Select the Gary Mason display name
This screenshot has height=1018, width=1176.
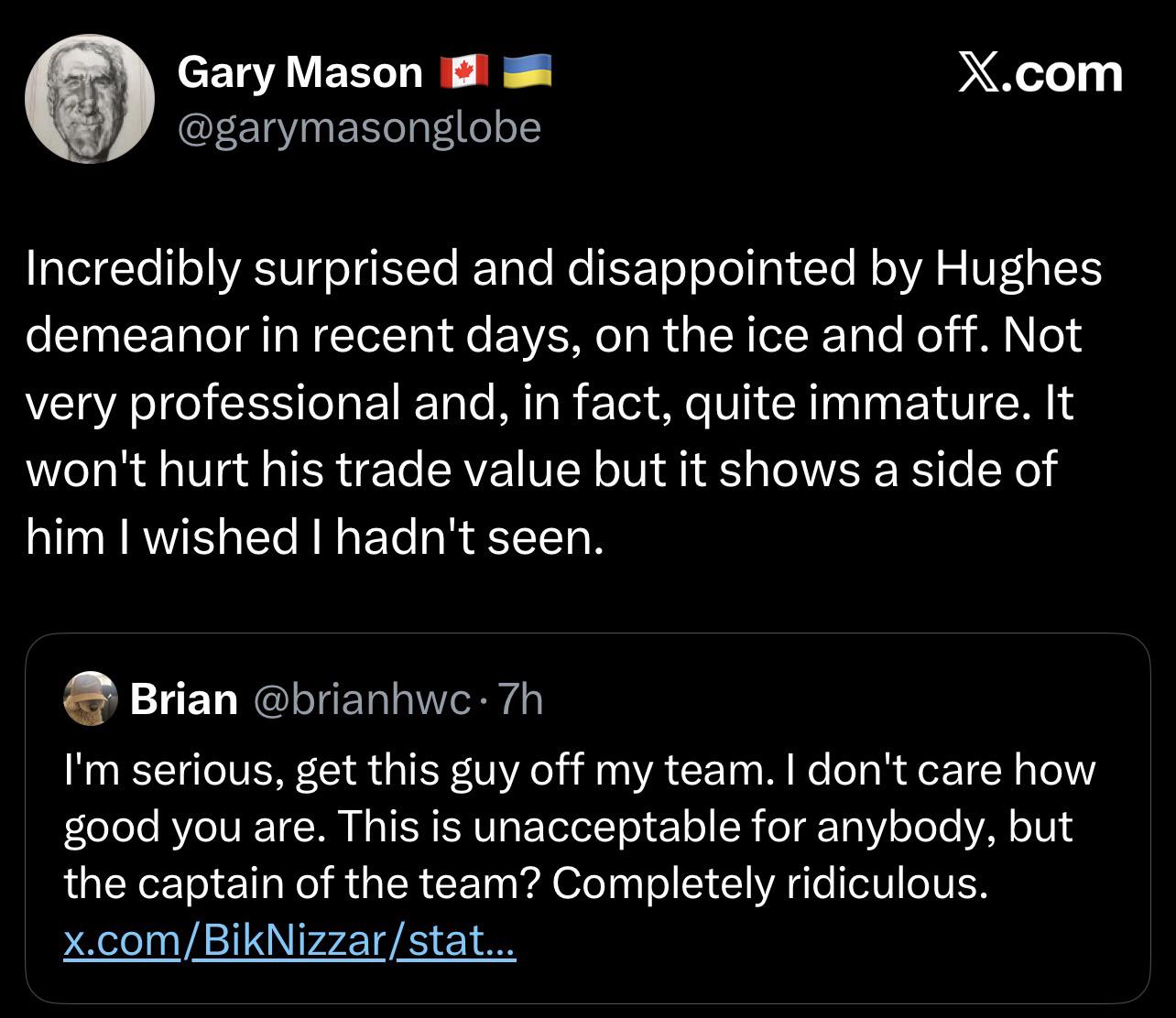(x=299, y=71)
